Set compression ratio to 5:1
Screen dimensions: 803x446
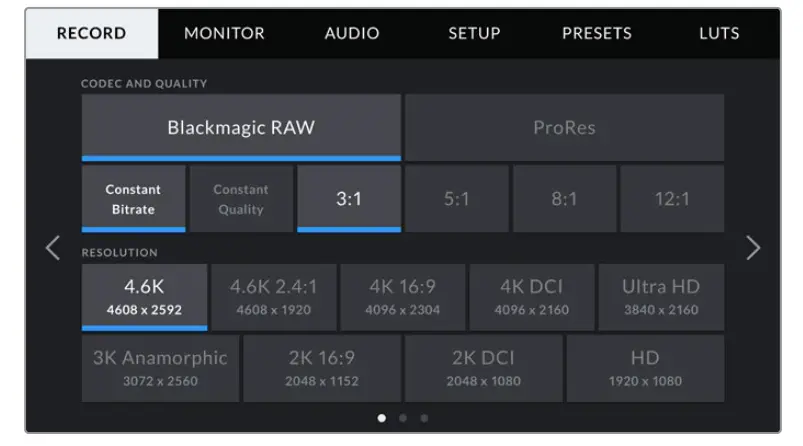[x=457, y=199]
